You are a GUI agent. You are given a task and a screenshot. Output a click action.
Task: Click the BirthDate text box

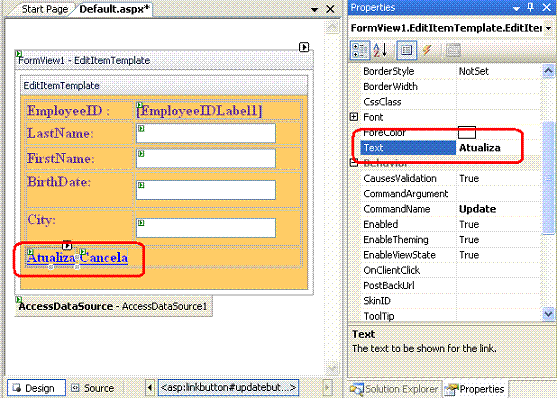point(206,190)
